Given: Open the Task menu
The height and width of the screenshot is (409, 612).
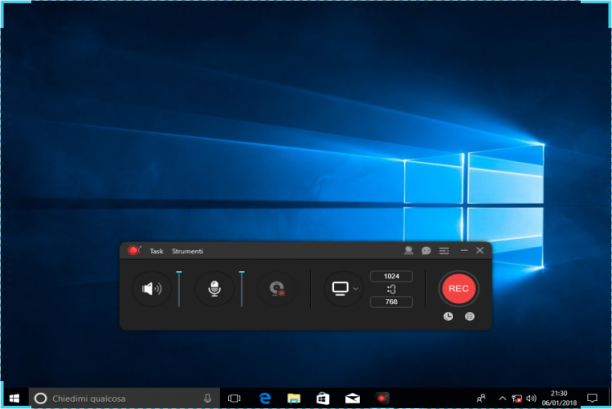Looking at the screenshot, I should [x=157, y=251].
